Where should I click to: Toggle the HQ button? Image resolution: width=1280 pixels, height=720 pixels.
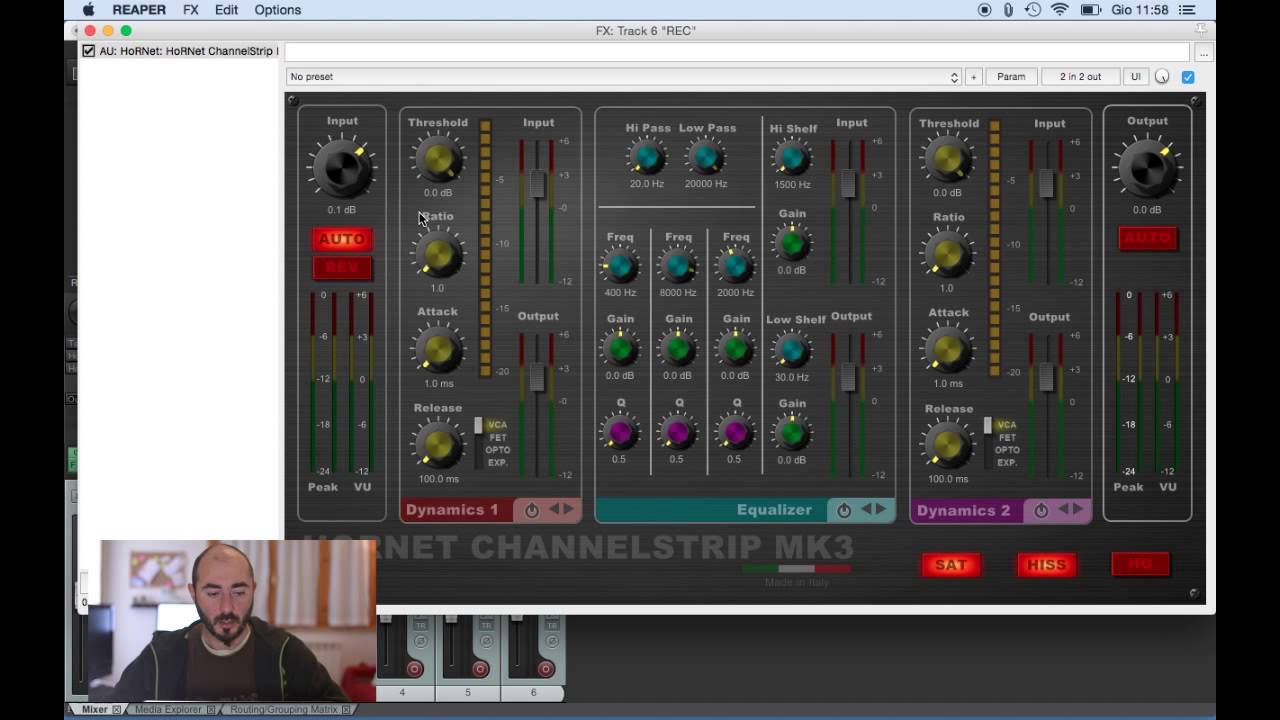pyautogui.click(x=1140, y=565)
